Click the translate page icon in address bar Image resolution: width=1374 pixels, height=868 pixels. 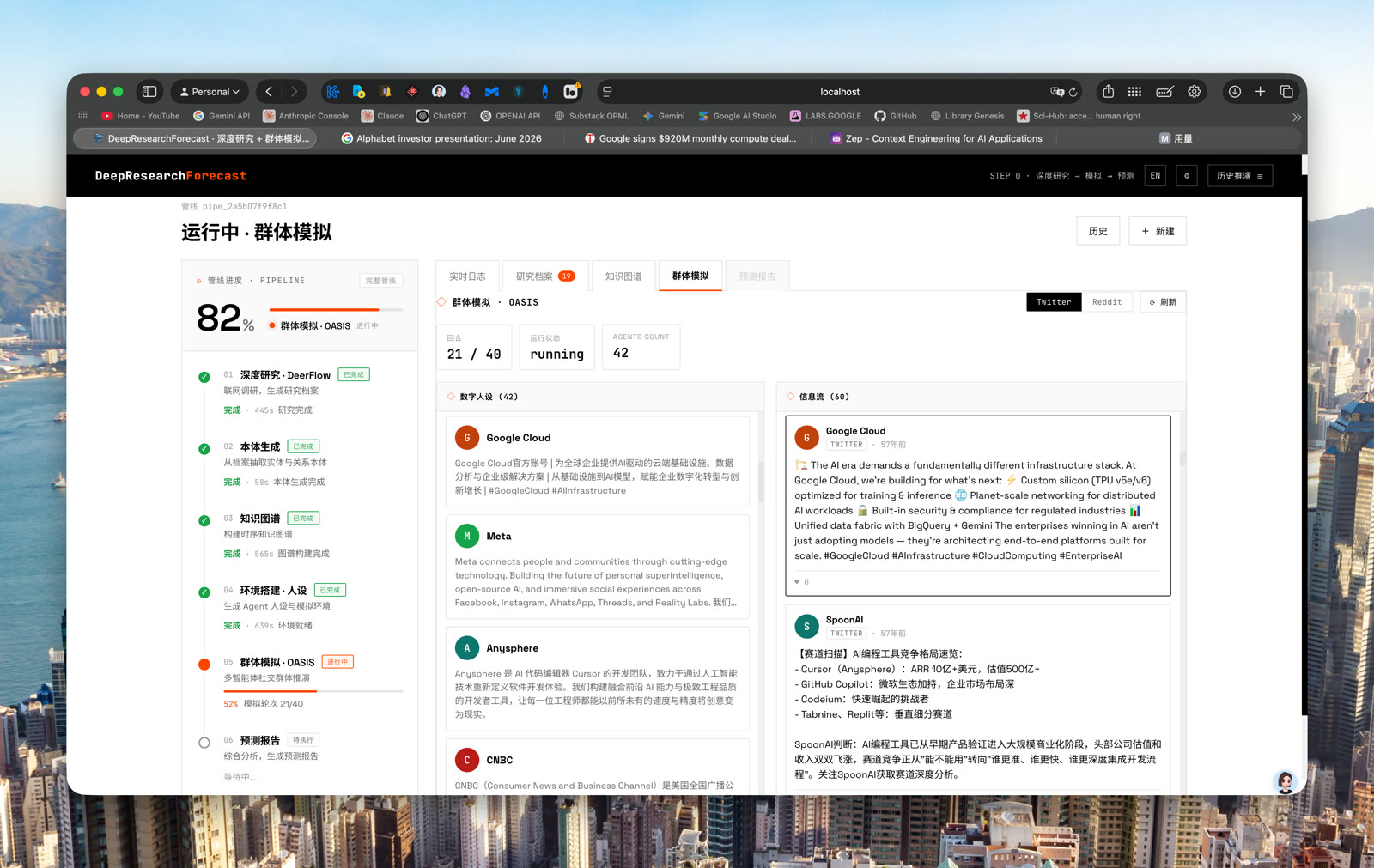(x=1056, y=92)
